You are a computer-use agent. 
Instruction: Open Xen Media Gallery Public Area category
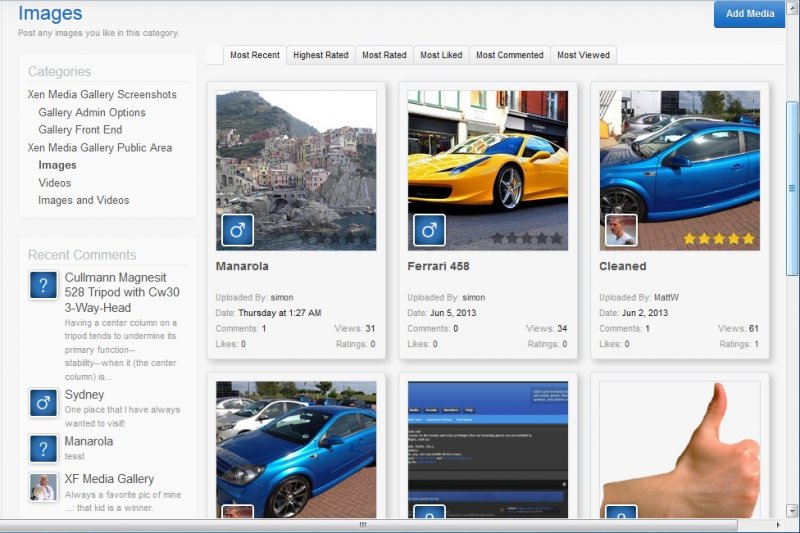[x=100, y=147]
